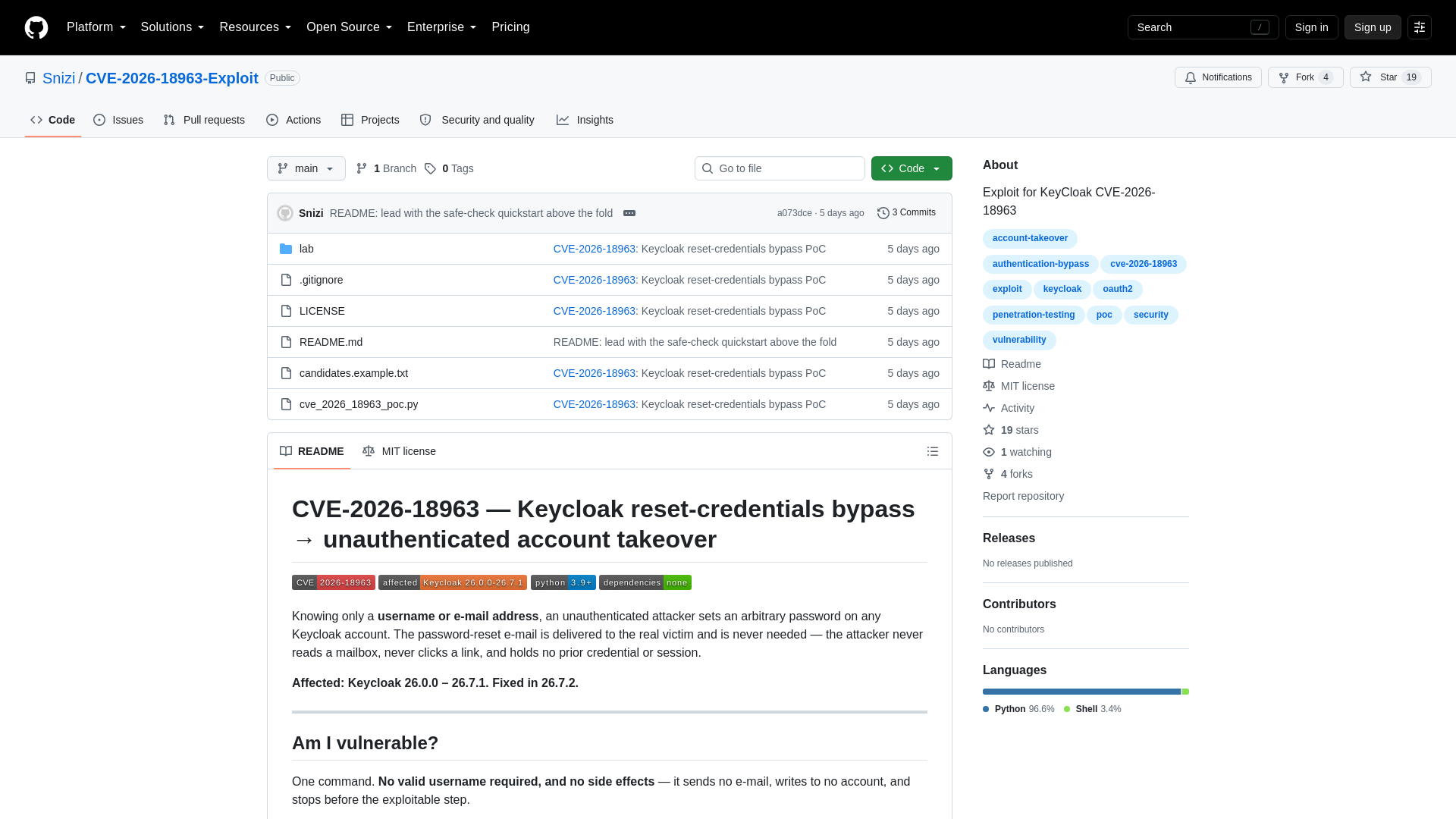Switch to the Actions tab

pos(293,120)
